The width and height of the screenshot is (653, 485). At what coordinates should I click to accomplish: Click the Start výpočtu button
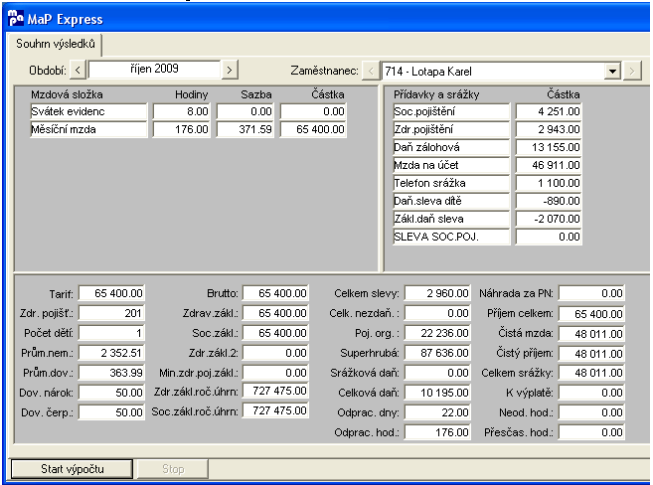point(72,469)
